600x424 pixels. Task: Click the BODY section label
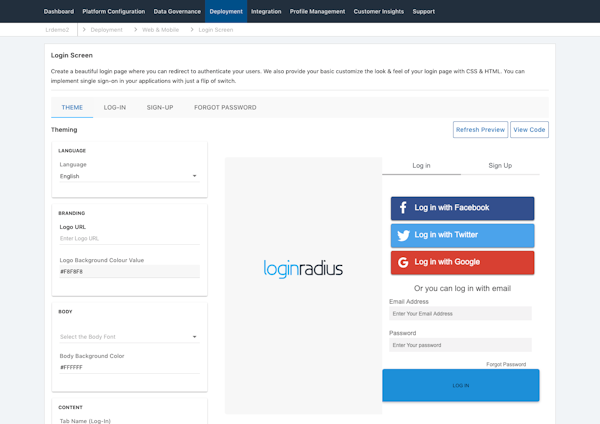[x=65, y=311]
